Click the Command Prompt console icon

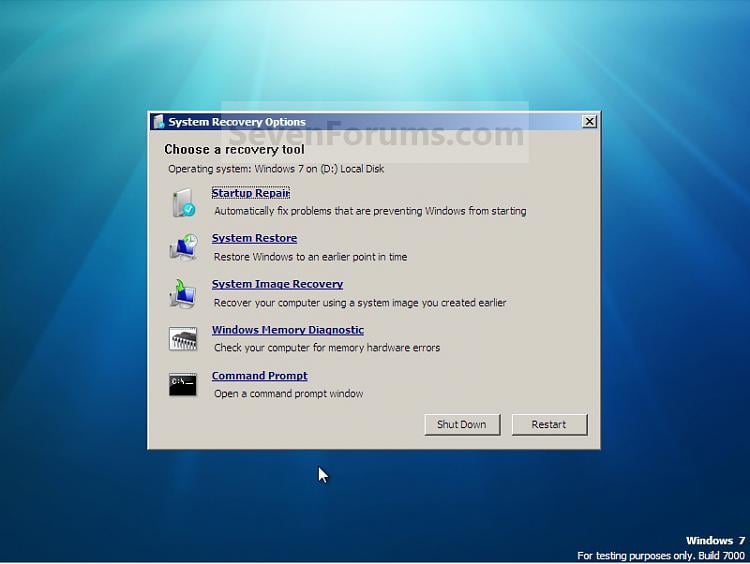183,385
